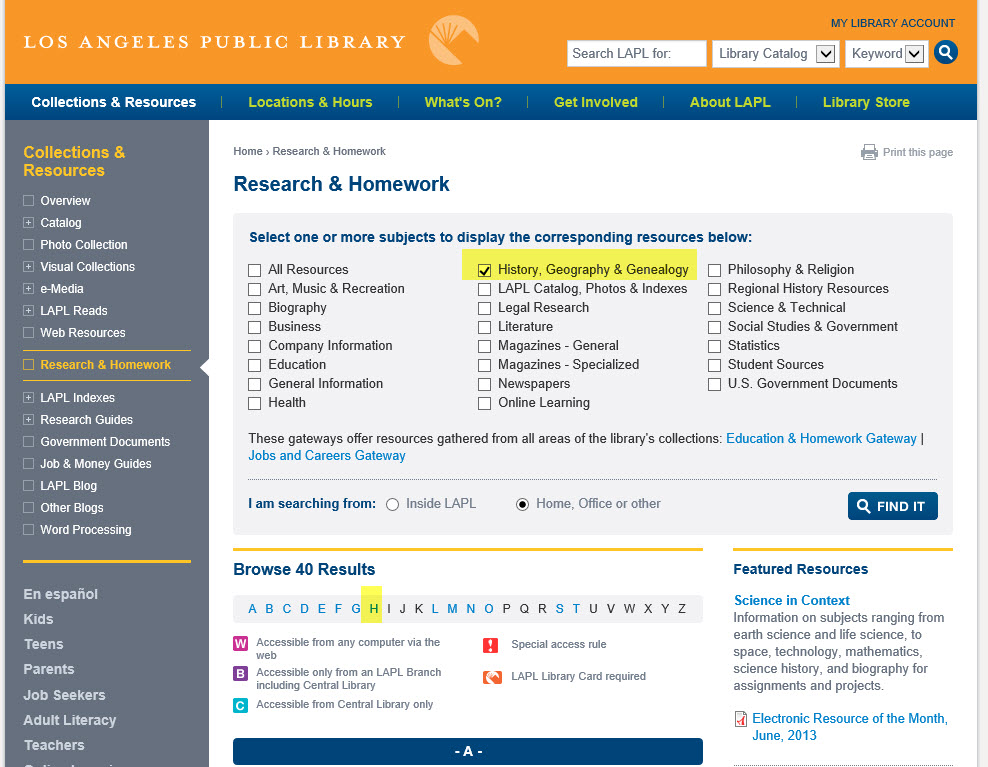Check the Online Learning checkbox

point(485,403)
